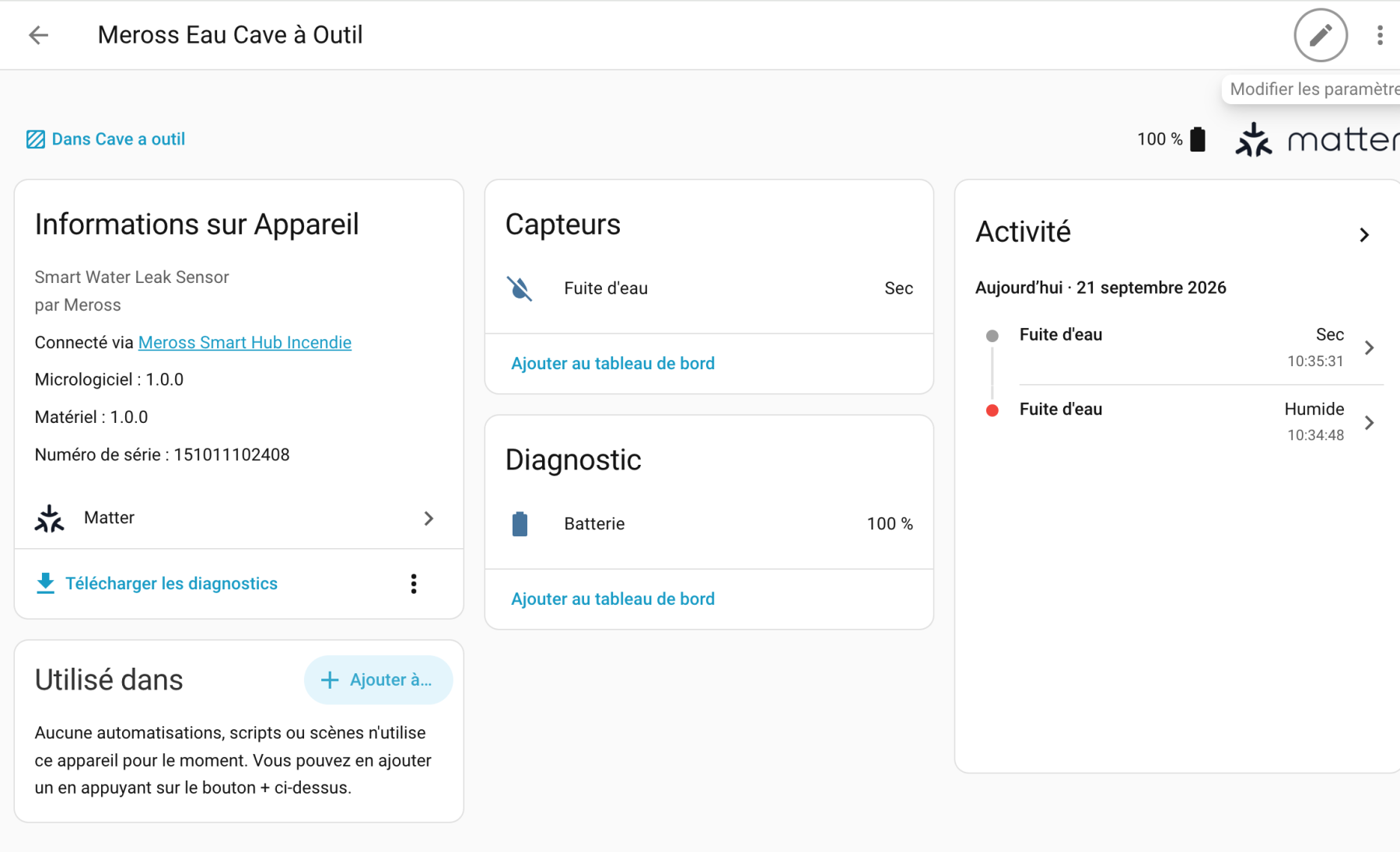Click the pencil edit settings icon
Image resolution: width=1400 pixels, height=852 pixels.
coord(1321,35)
